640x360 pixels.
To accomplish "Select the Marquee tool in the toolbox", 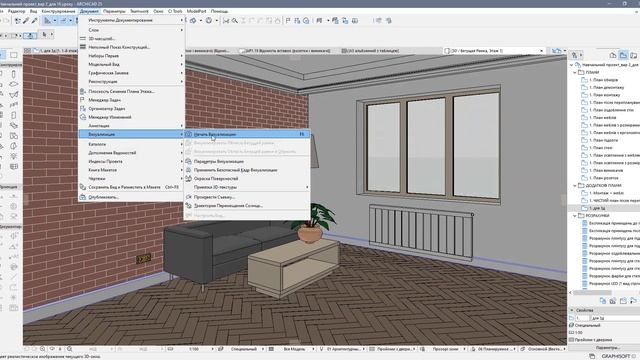I will [x=13, y=55].
